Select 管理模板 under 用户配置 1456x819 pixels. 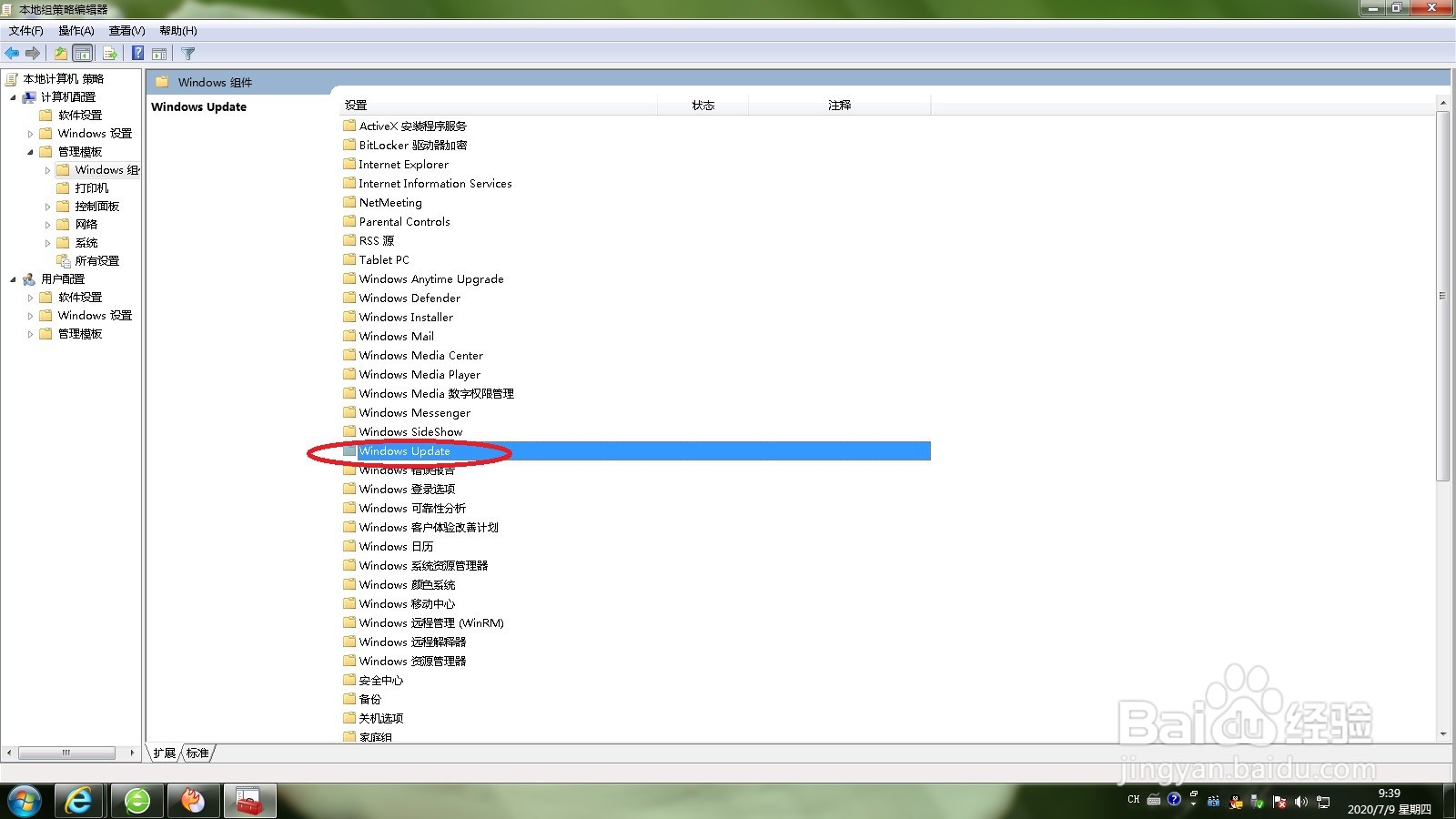pyautogui.click(x=80, y=334)
